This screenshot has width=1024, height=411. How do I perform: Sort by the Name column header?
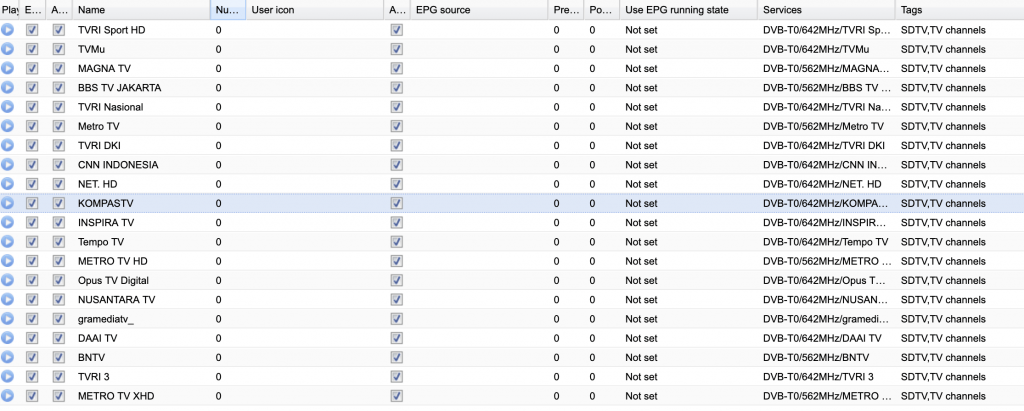click(x=140, y=10)
